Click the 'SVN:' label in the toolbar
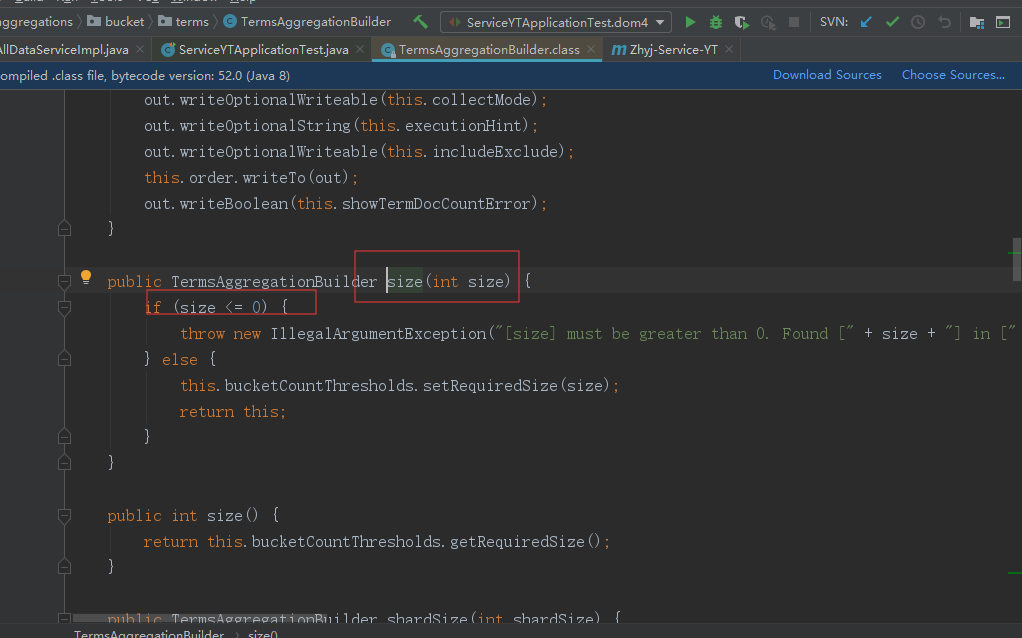1022x638 pixels. [834, 22]
